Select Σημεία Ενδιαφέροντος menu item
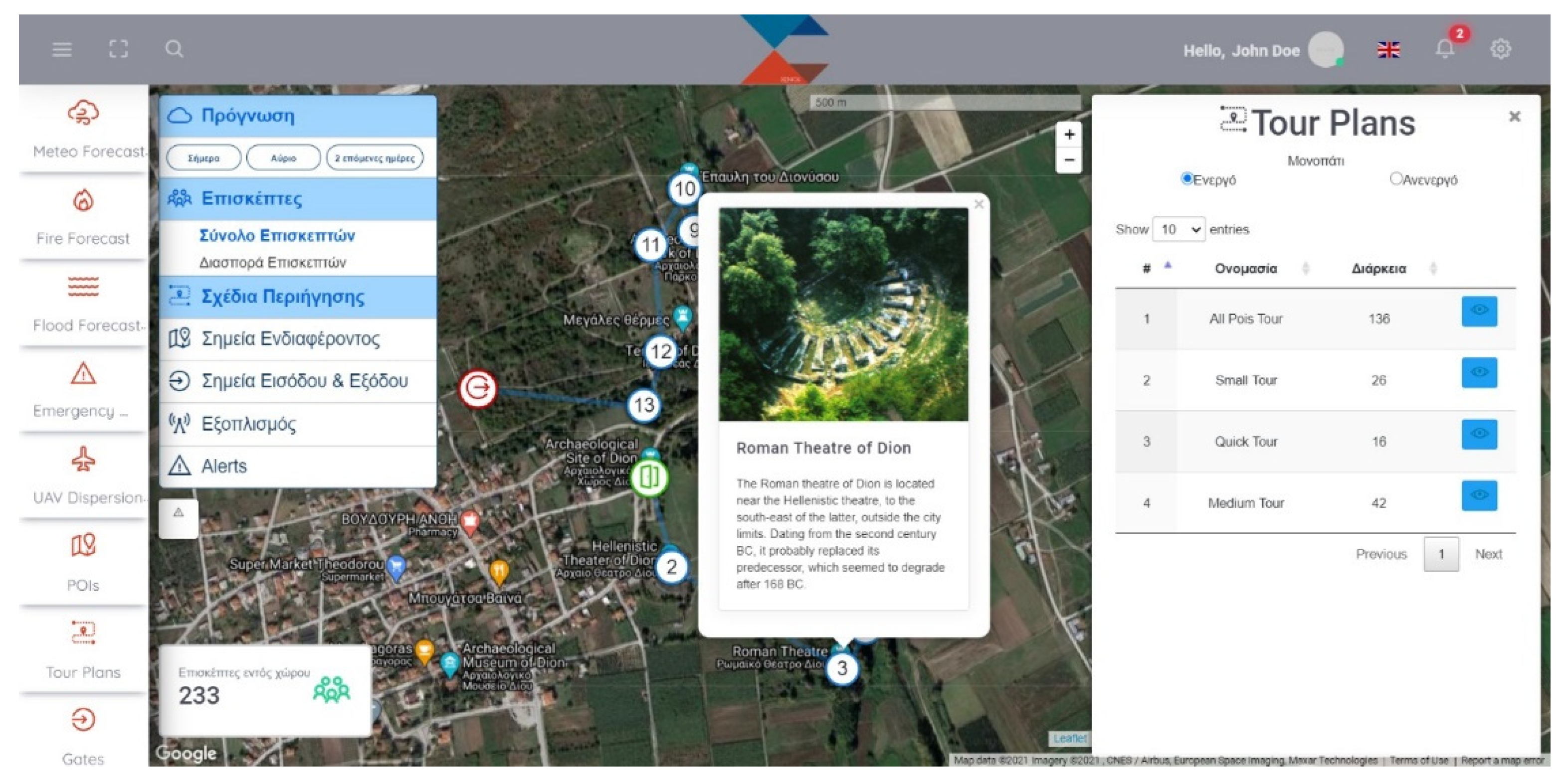 (x=290, y=338)
